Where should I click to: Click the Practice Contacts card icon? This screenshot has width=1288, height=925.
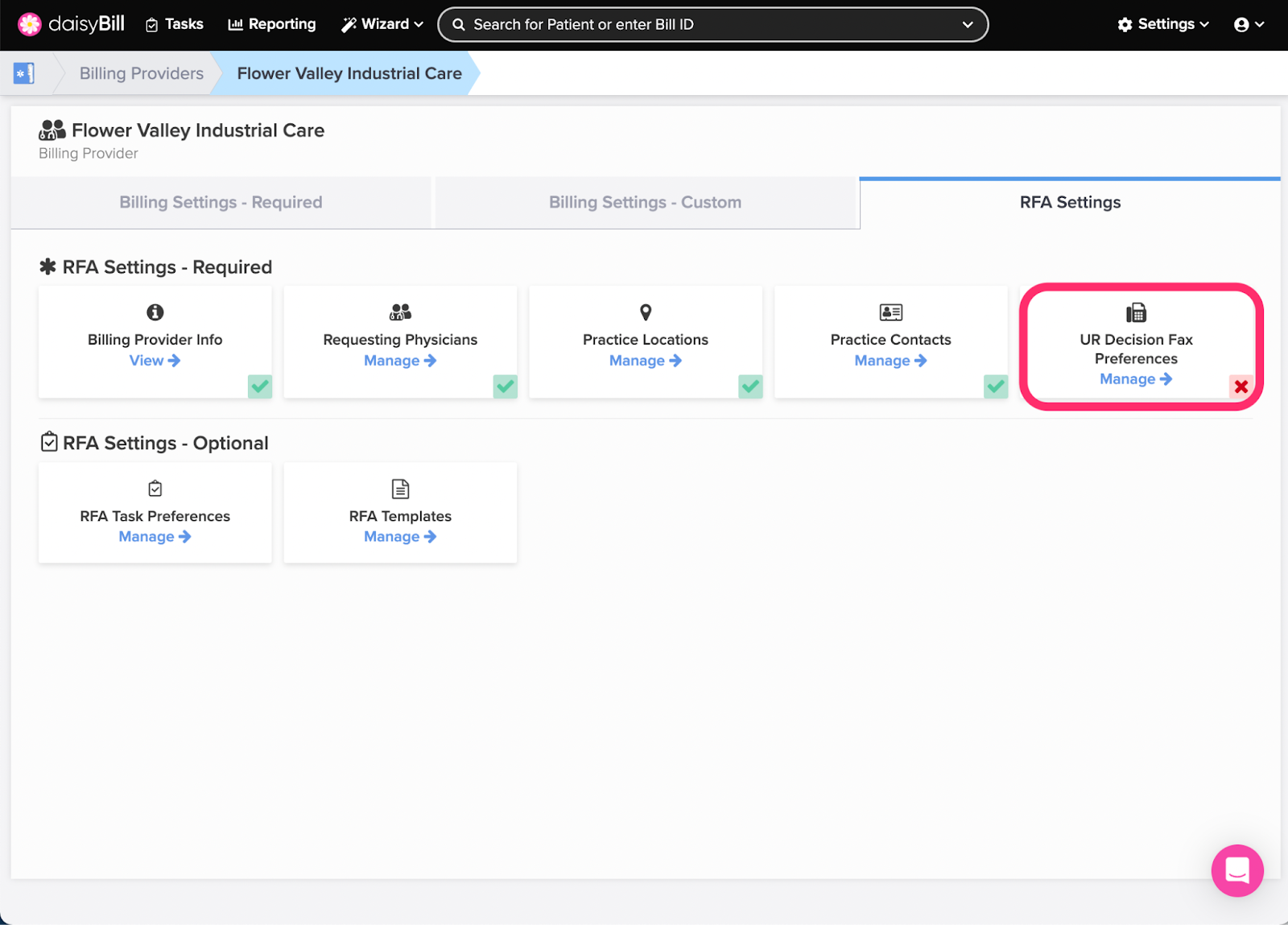click(x=891, y=312)
